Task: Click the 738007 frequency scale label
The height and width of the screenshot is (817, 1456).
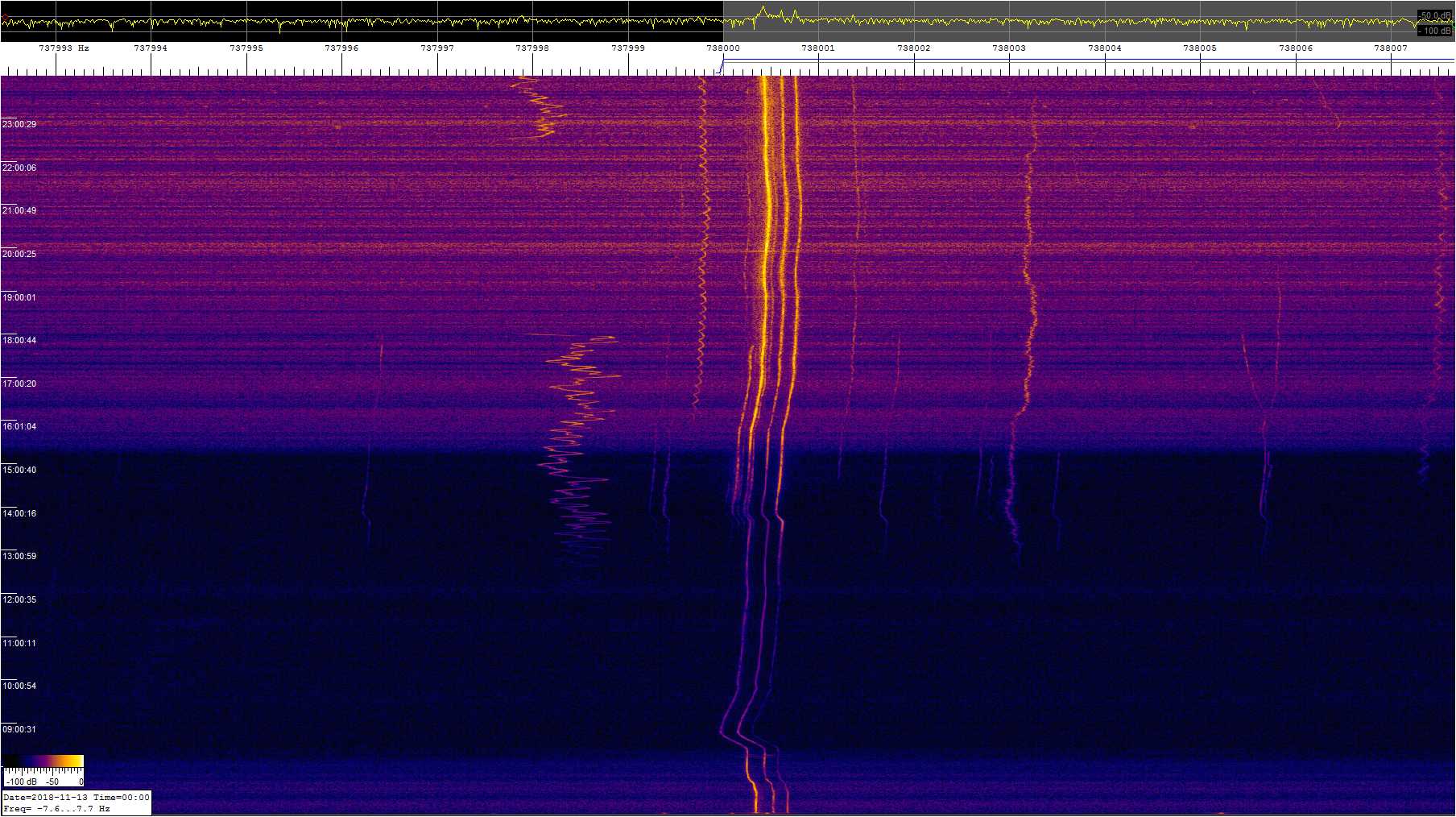Action: [1391, 48]
